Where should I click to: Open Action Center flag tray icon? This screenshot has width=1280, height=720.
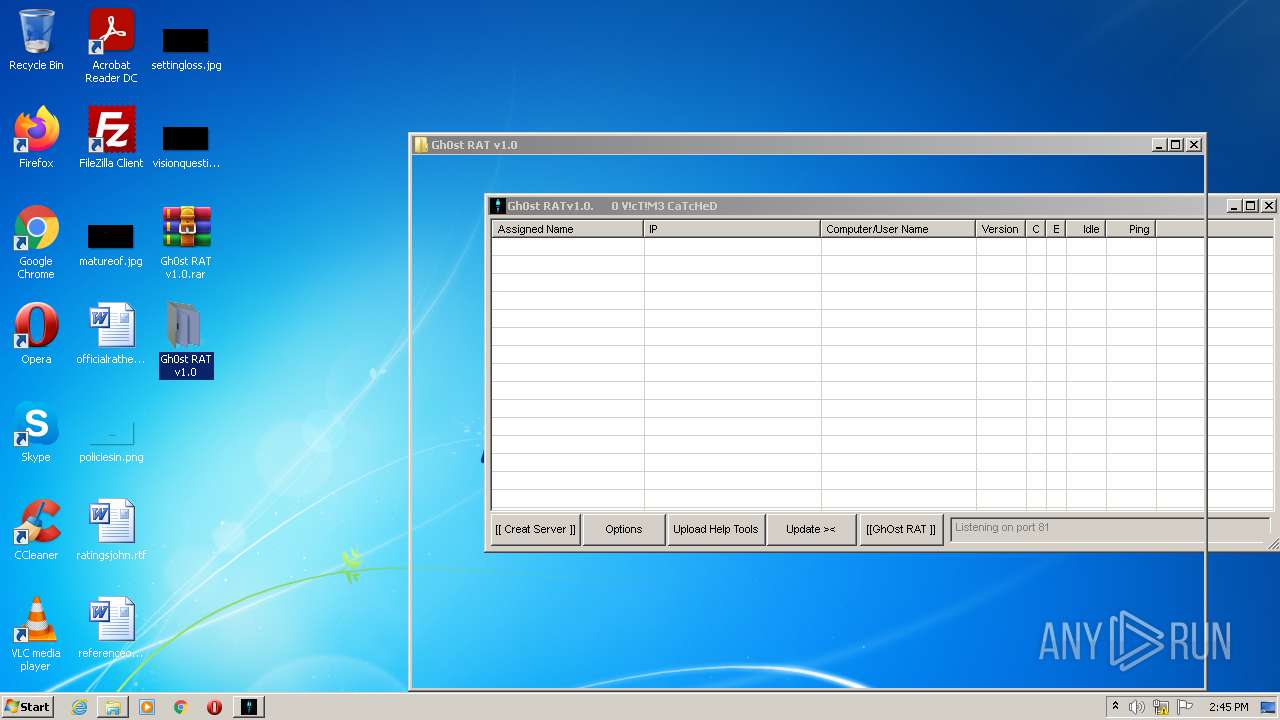[1186, 707]
